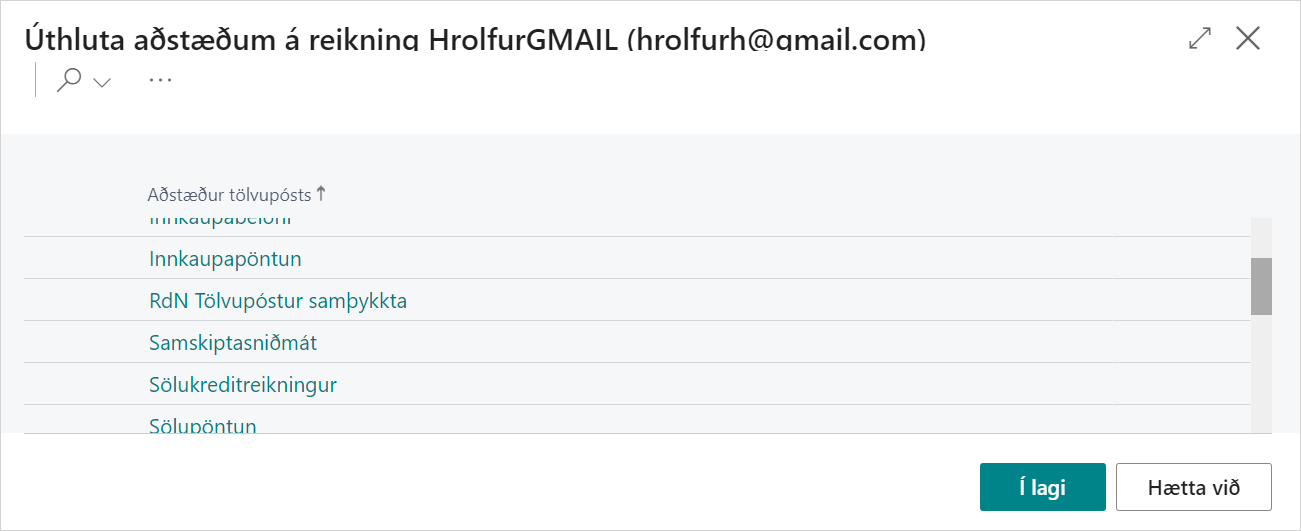Click the scrollbar track above the thumb

pos(1261,237)
